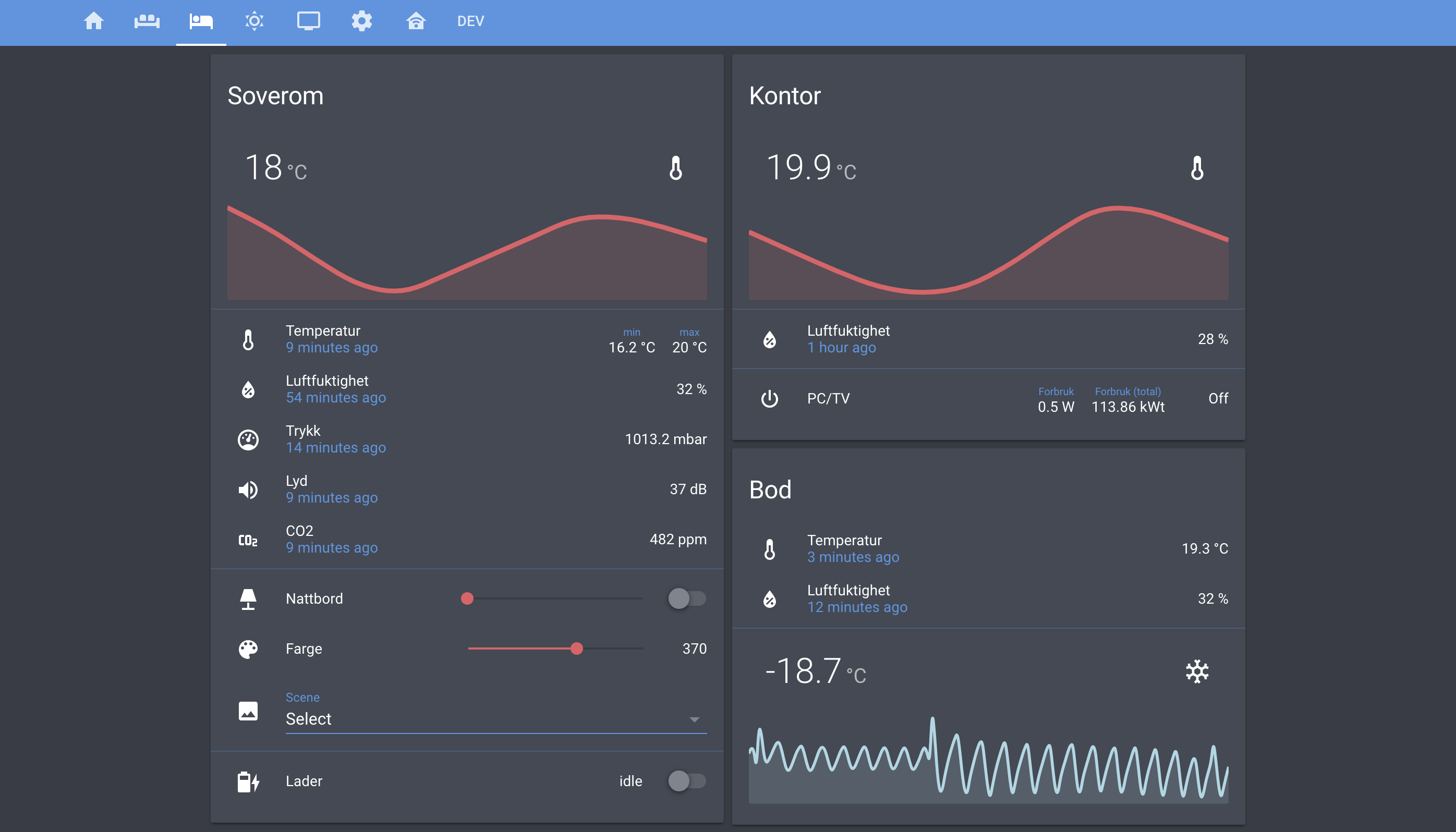Open the gear settings tab

pos(361,21)
